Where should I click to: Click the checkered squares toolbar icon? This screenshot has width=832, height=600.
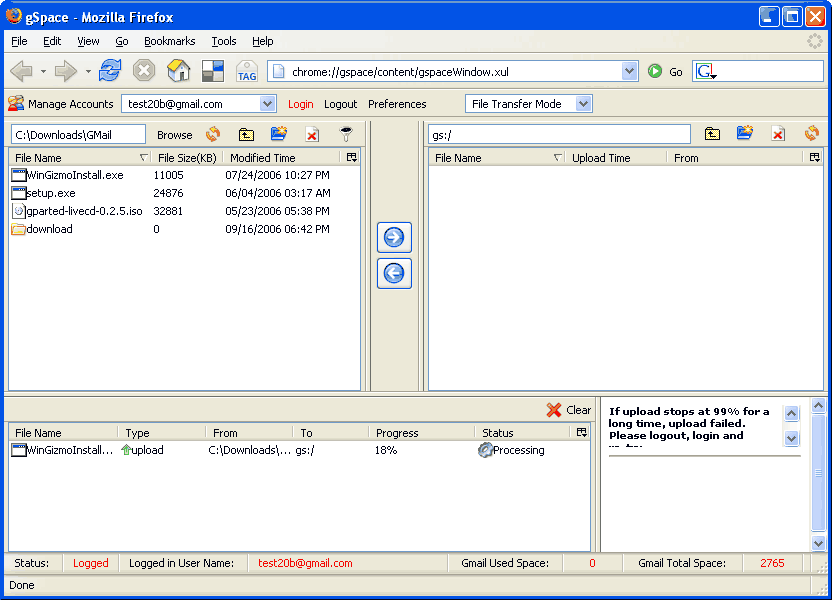point(213,71)
